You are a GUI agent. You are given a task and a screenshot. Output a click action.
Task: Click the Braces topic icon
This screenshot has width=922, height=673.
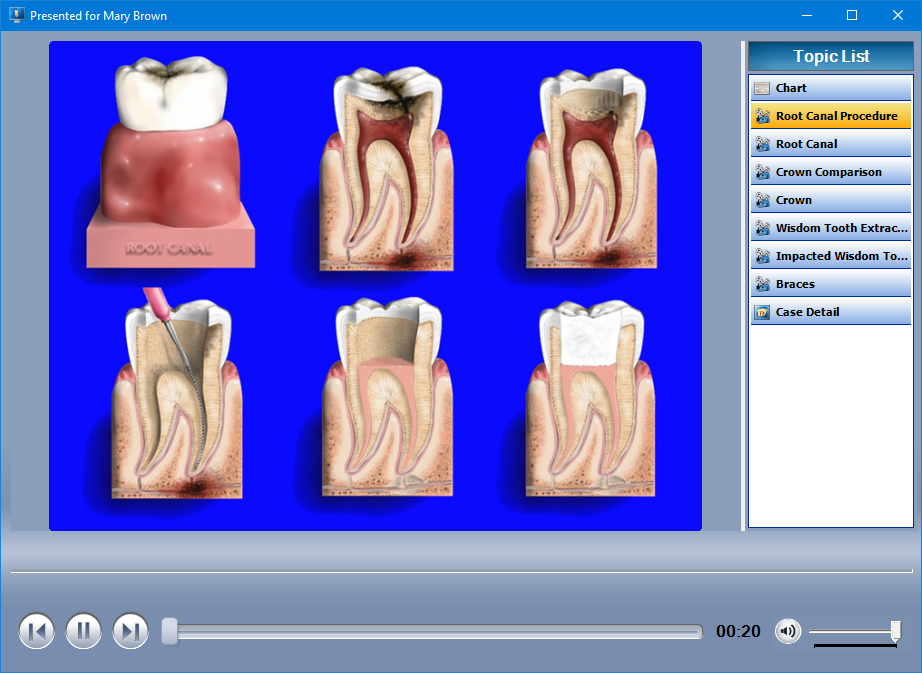762,284
